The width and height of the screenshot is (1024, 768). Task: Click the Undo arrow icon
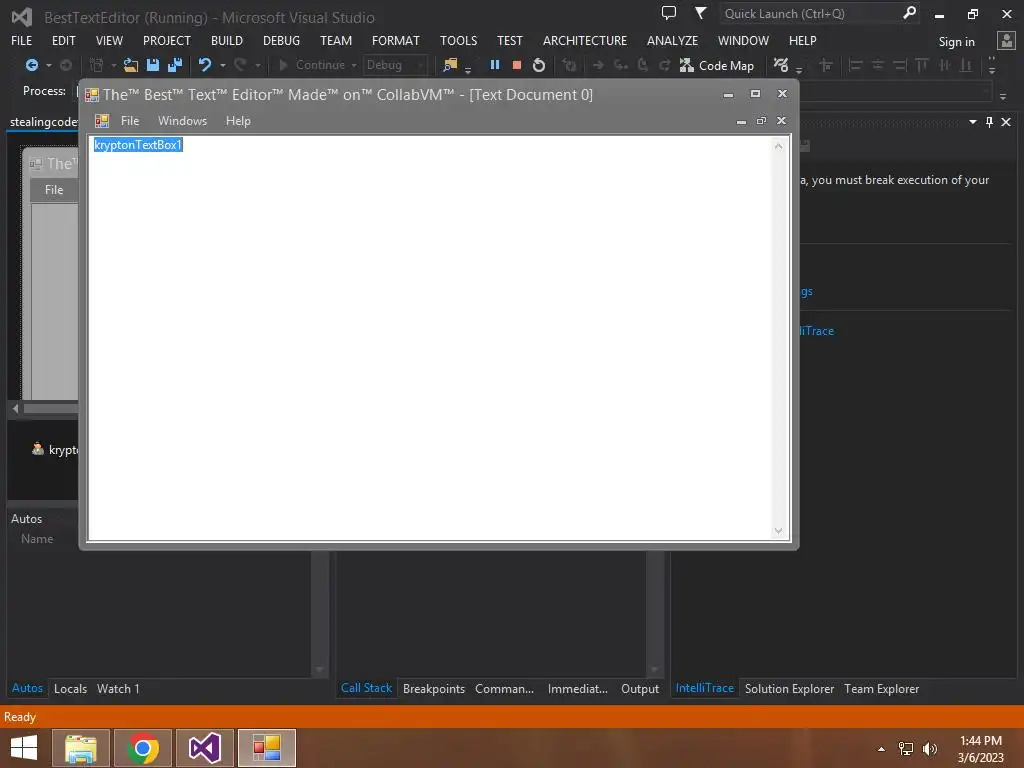point(205,65)
